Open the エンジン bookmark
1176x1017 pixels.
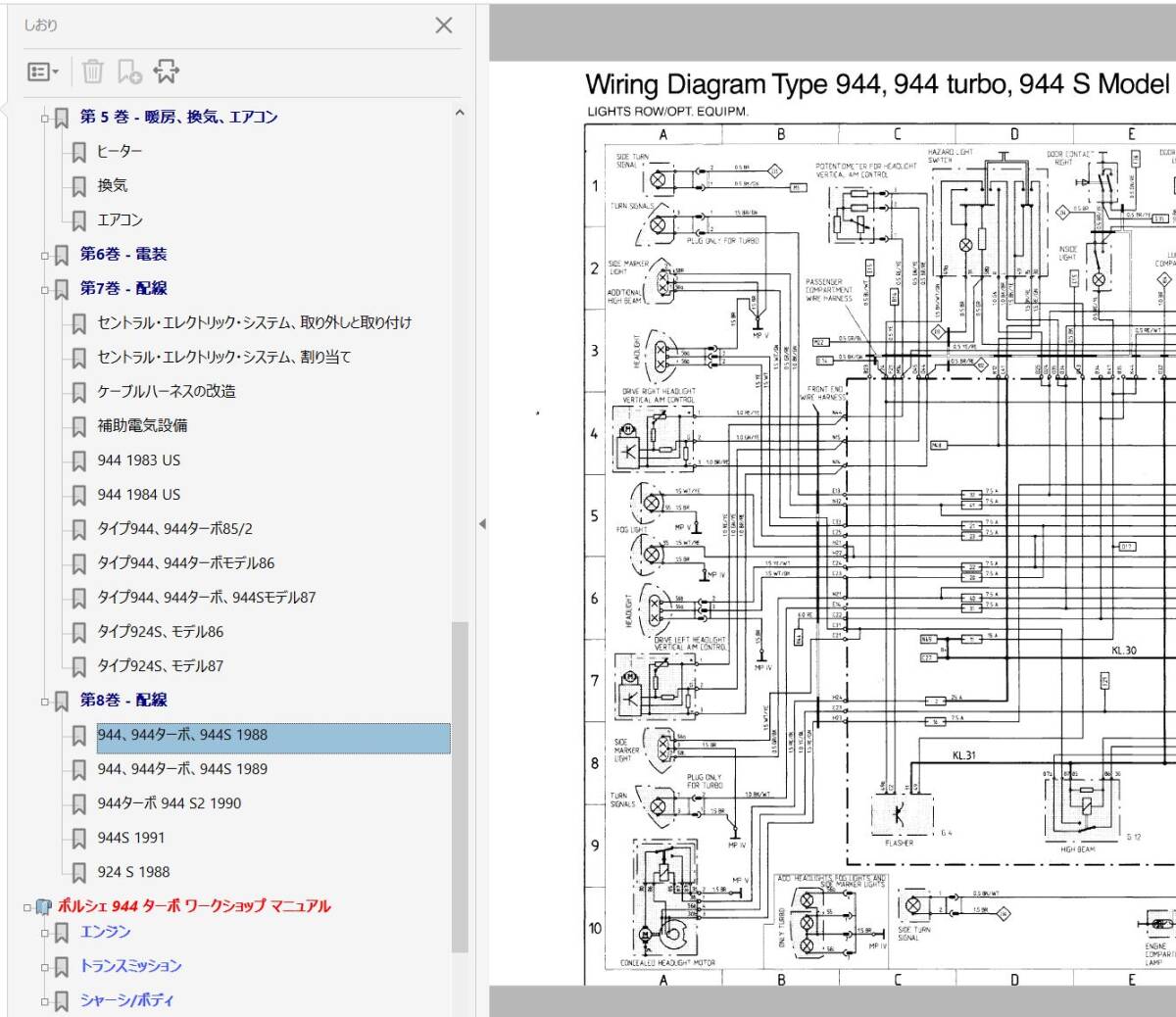(x=105, y=932)
